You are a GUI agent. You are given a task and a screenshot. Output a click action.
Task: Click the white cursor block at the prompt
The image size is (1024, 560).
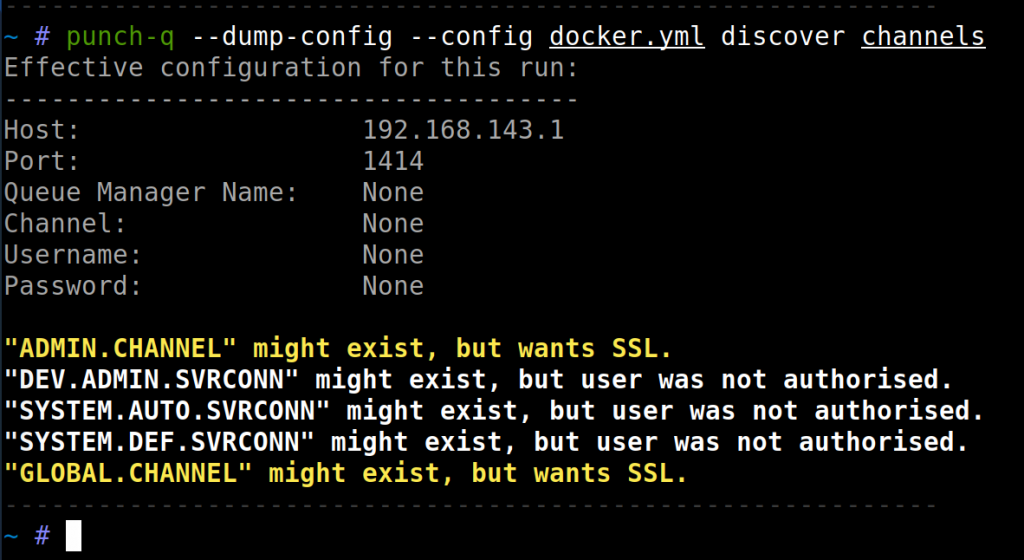[73, 536]
